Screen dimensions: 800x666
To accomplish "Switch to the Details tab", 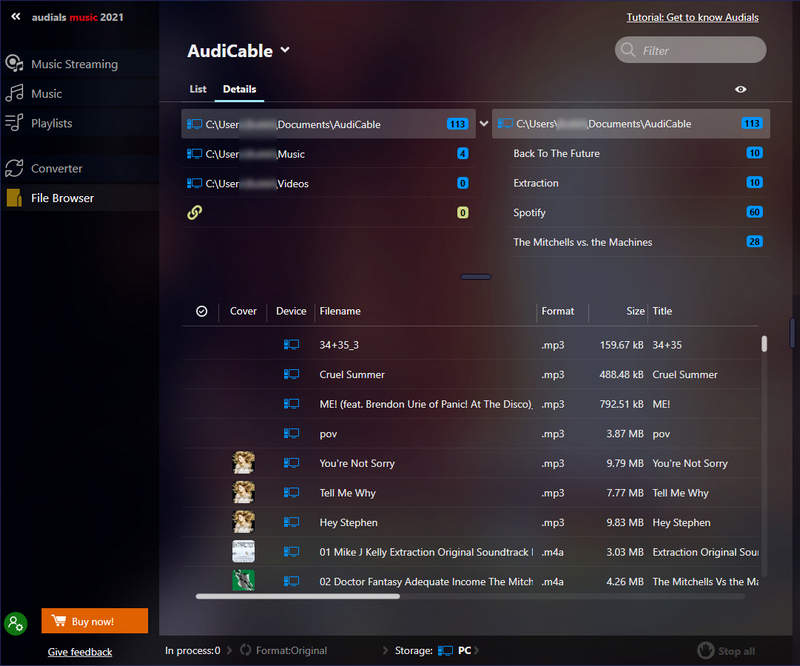I will [239, 89].
